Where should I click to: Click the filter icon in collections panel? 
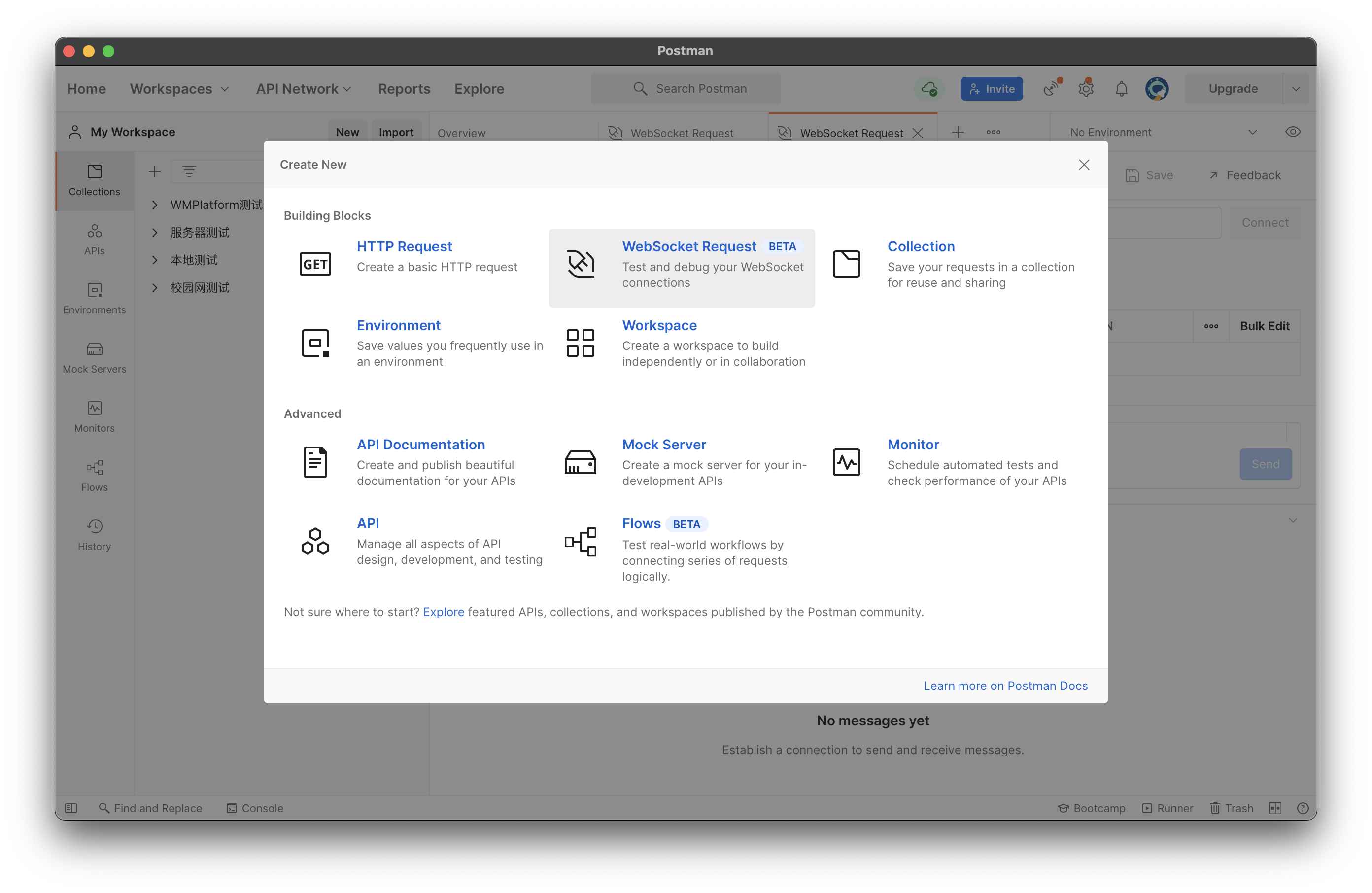[189, 171]
